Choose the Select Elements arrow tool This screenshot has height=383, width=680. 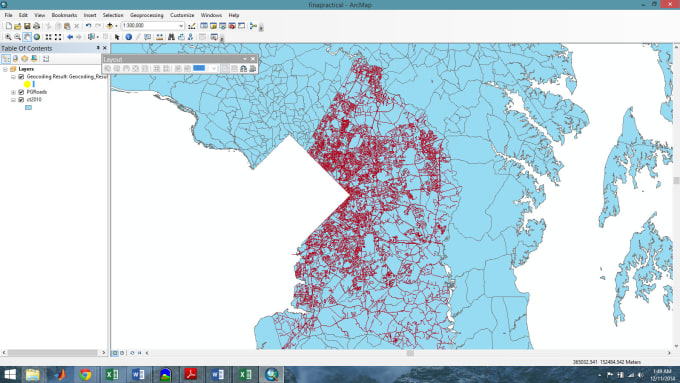[117, 37]
